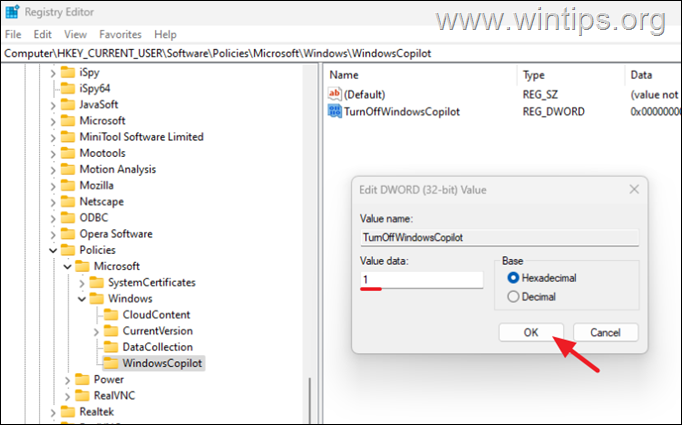Click the REG_SZ type cell

tap(540, 94)
